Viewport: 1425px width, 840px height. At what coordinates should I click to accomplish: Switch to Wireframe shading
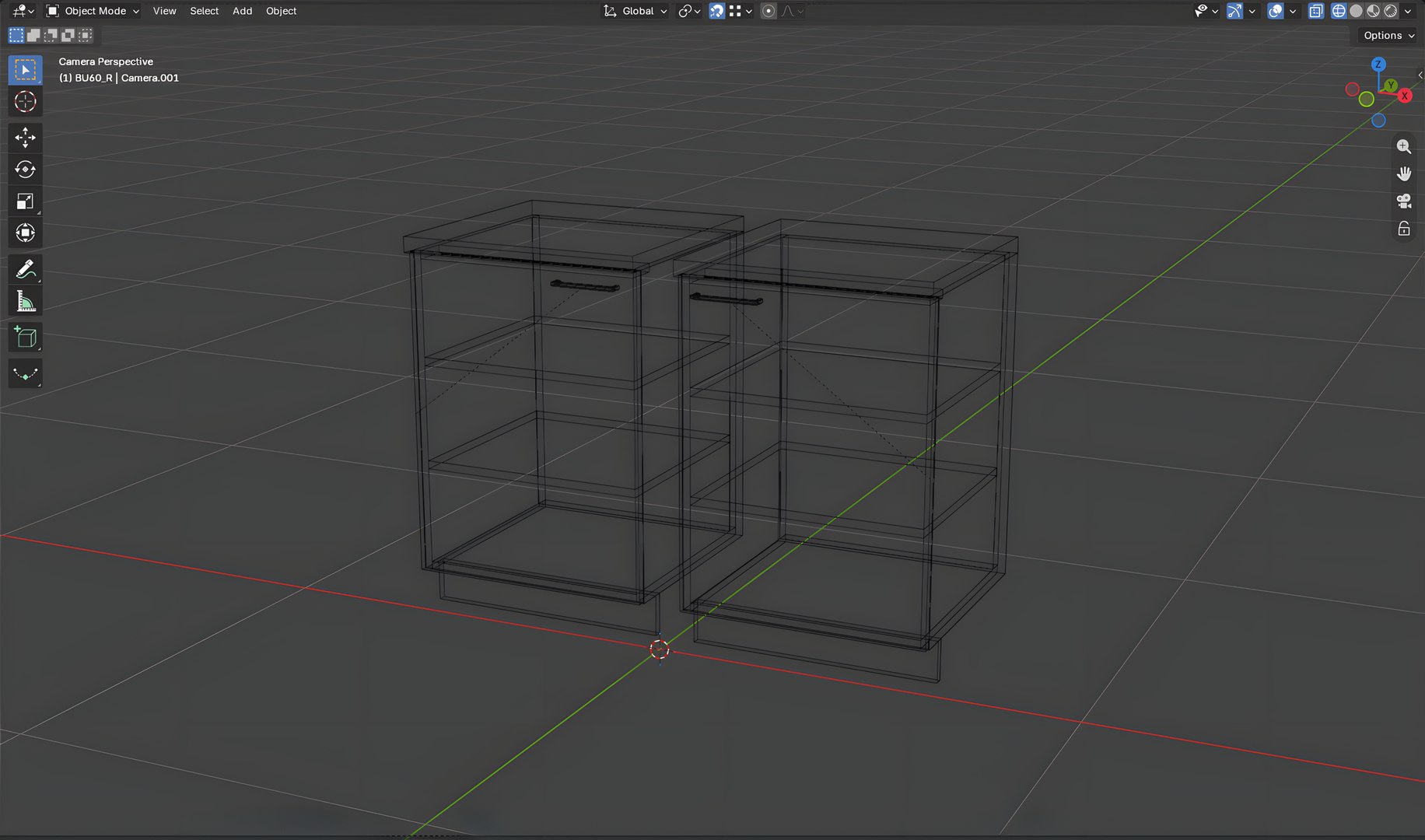(x=1339, y=11)
